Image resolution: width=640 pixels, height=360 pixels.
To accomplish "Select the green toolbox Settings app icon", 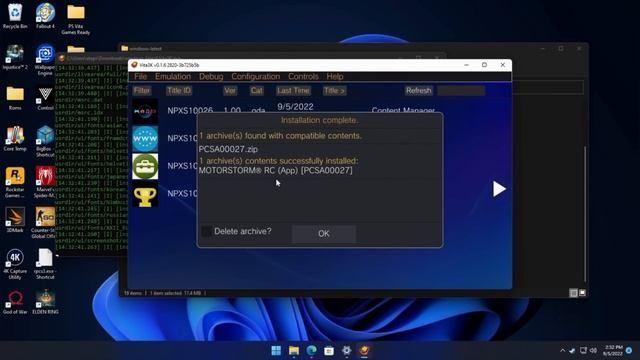I will 145,166.
